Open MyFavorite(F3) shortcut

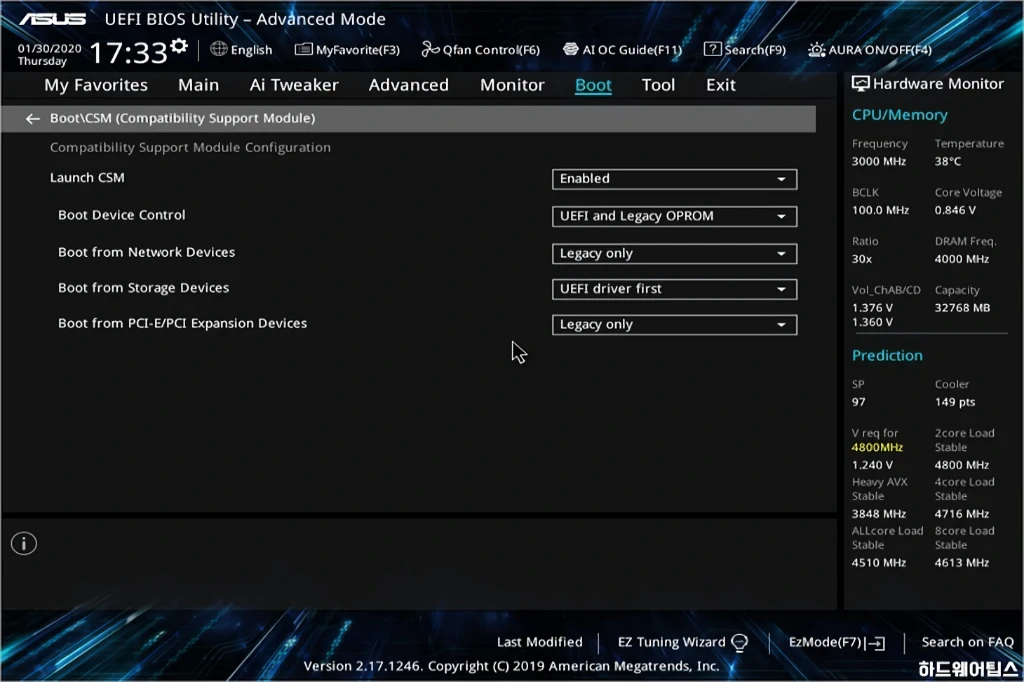coord(347,50)
